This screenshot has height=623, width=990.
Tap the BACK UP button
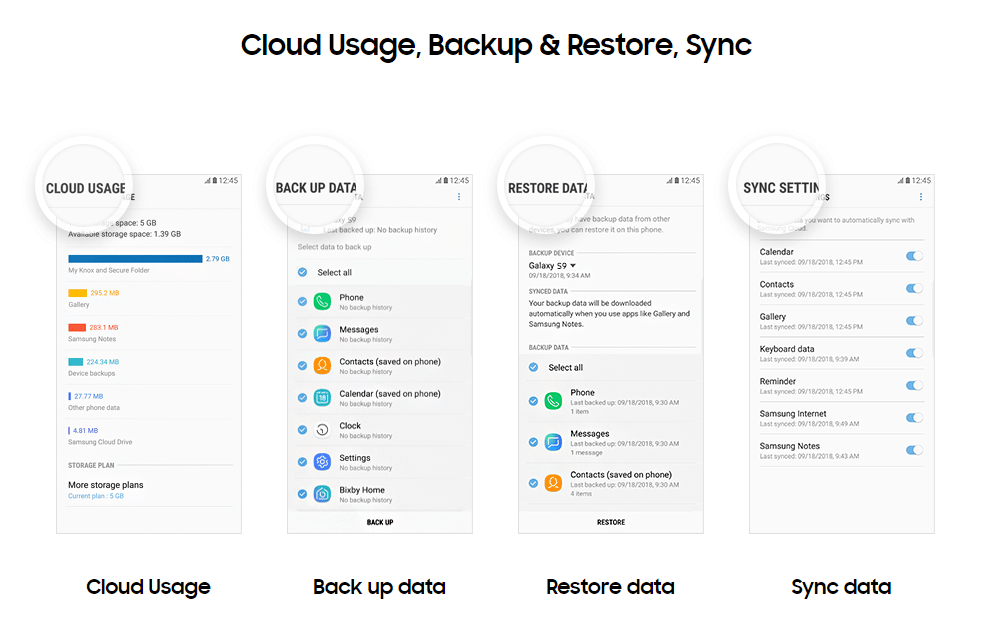pyautogui.click(x=380, y=523)
